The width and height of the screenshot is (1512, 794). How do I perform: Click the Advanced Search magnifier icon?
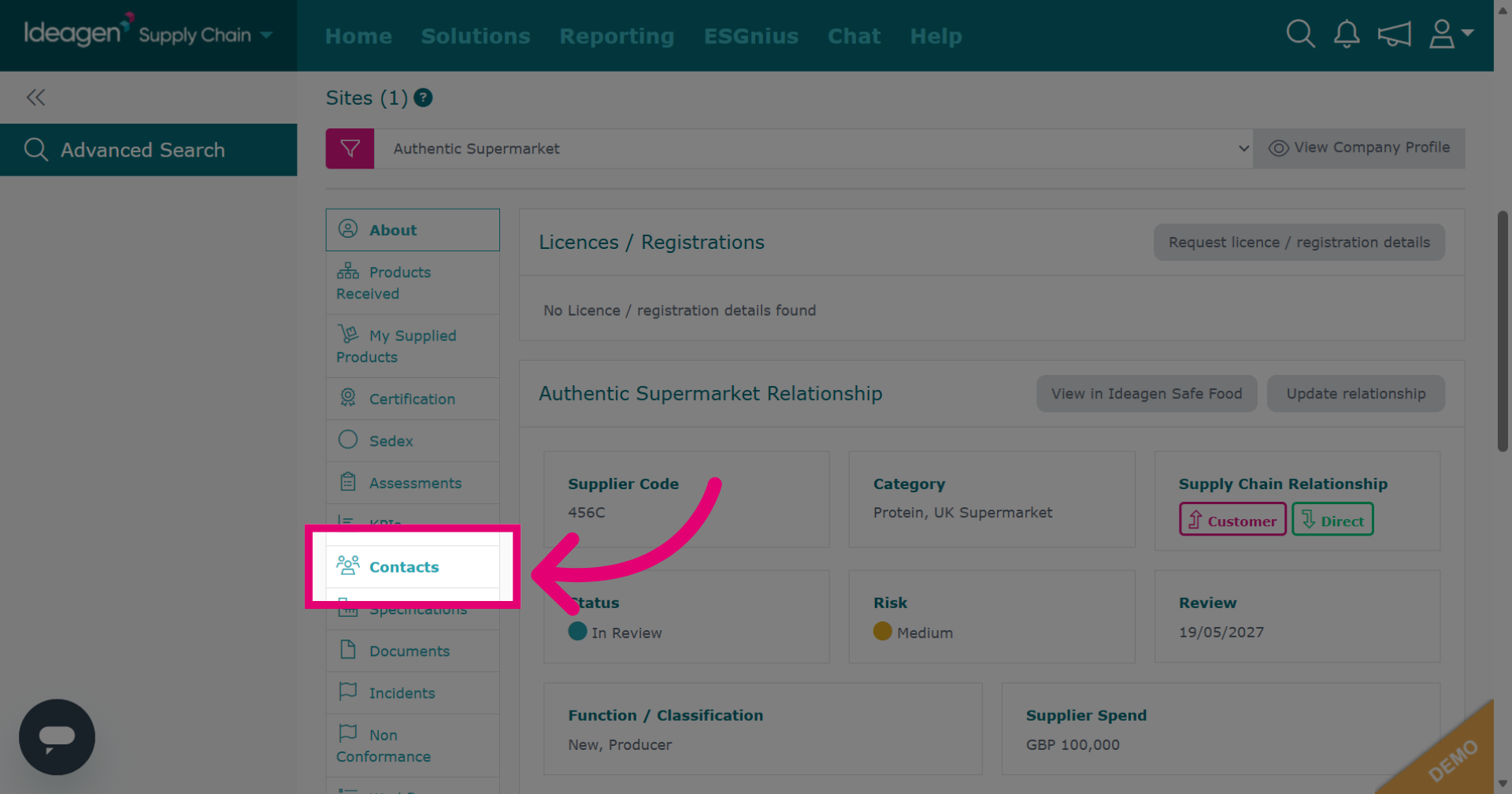click(x=36, y=150)
